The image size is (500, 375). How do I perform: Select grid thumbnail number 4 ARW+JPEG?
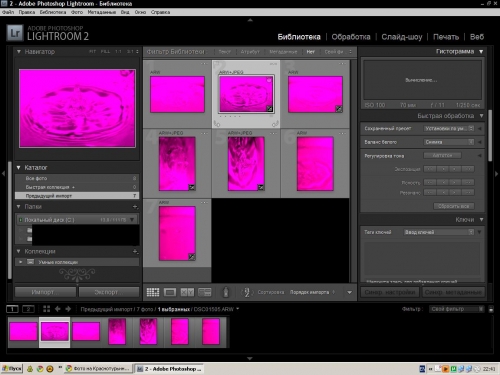pyautogui.click(x=177, y=164)
